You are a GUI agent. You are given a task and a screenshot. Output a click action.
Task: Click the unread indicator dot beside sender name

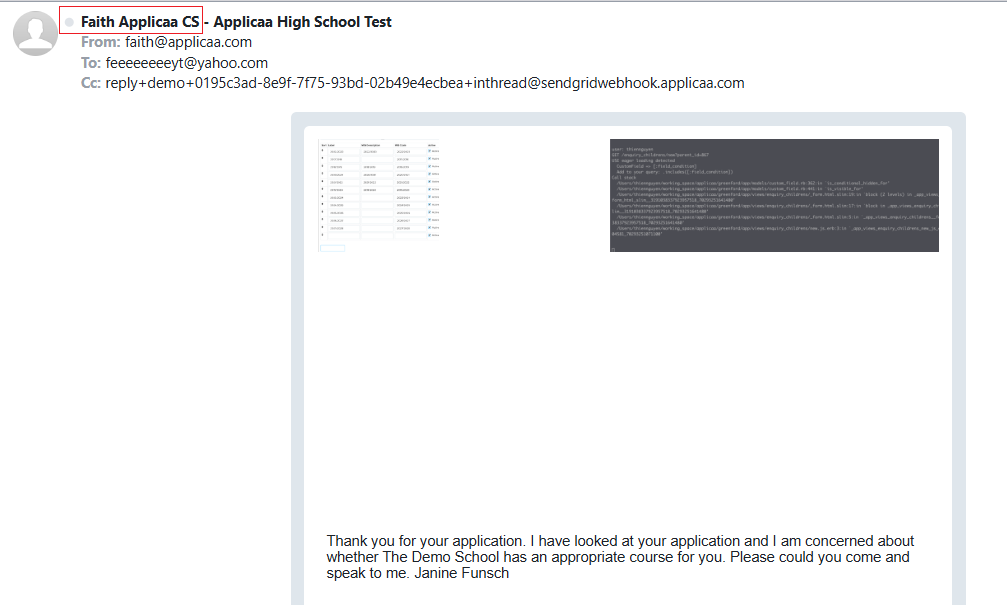coord(67,21)
